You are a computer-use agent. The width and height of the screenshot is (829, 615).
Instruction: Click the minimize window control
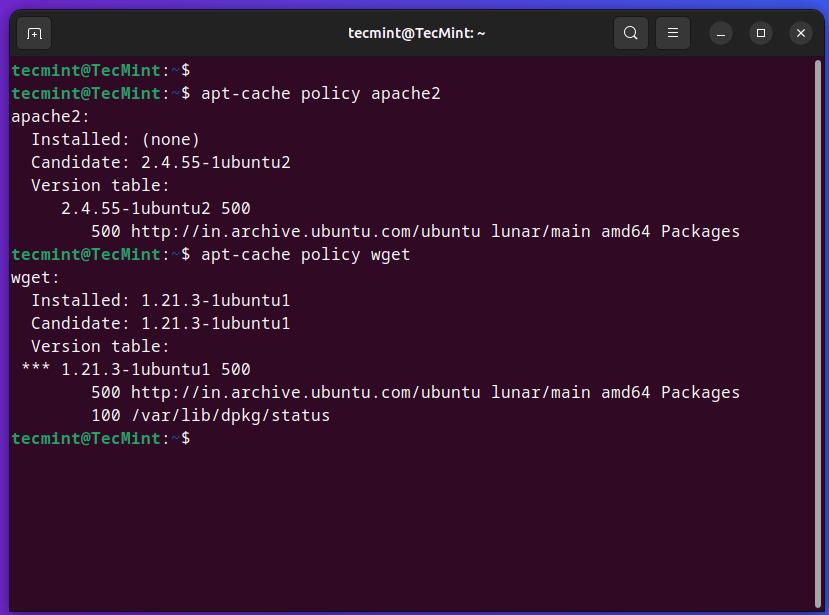[720, 33]
